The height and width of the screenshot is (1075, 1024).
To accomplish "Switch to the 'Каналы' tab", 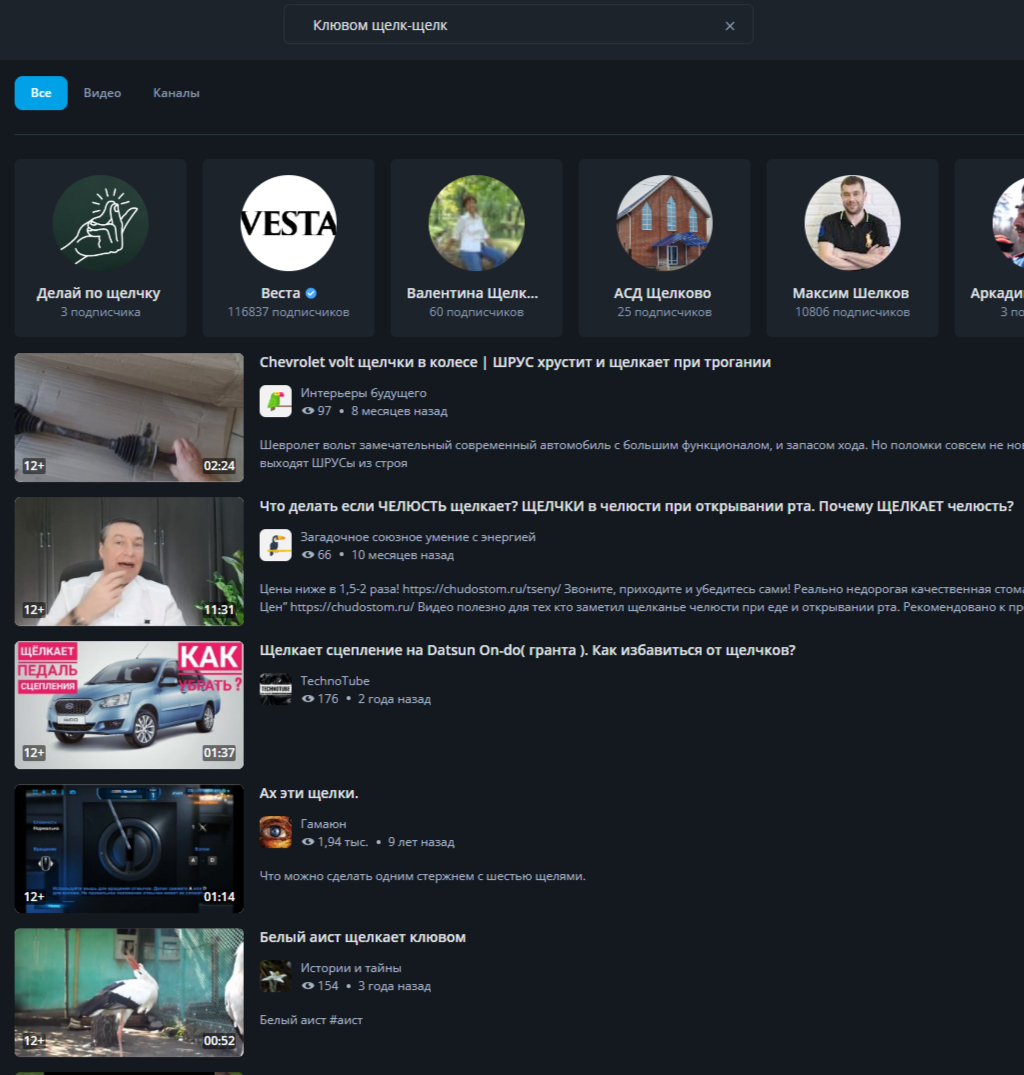I will click(176, 93).
